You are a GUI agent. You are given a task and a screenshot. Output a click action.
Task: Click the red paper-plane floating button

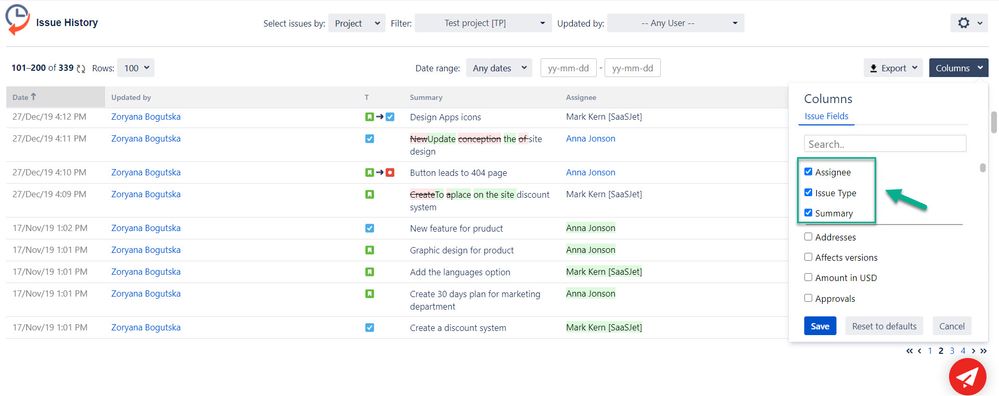point(967,378)
